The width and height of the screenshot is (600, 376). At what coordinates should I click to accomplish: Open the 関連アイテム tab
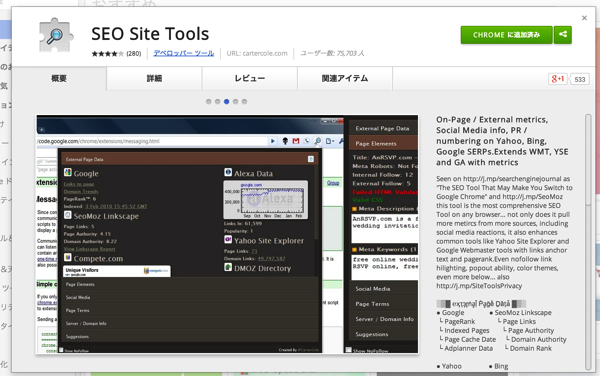point(345,78)
